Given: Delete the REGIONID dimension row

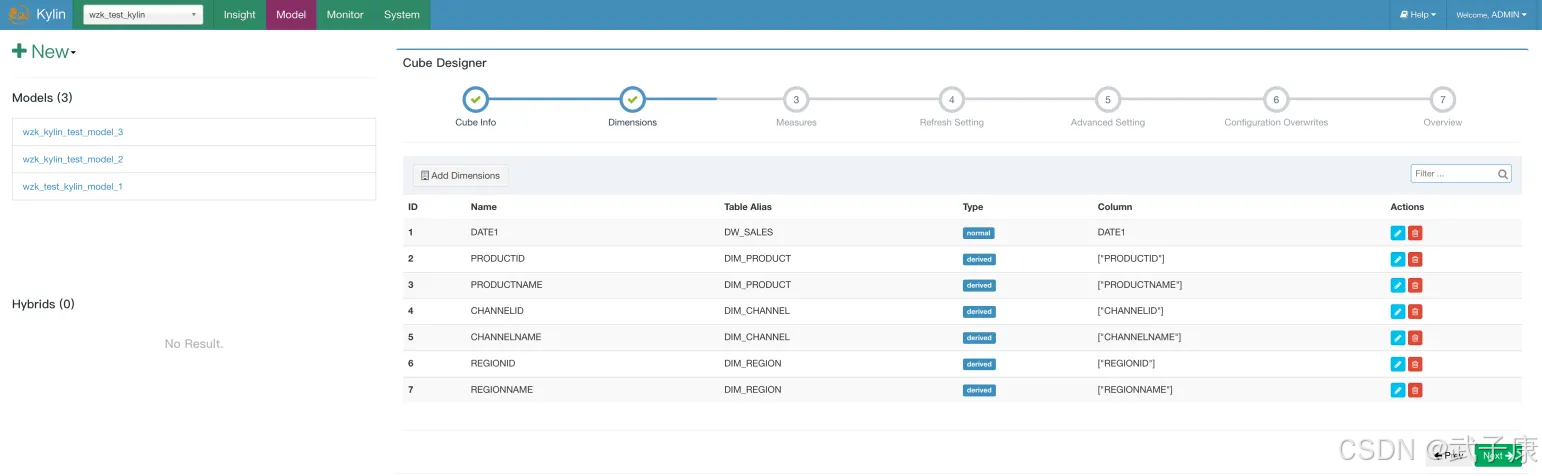Looking at the screenshot, I should pos(1415,364).
